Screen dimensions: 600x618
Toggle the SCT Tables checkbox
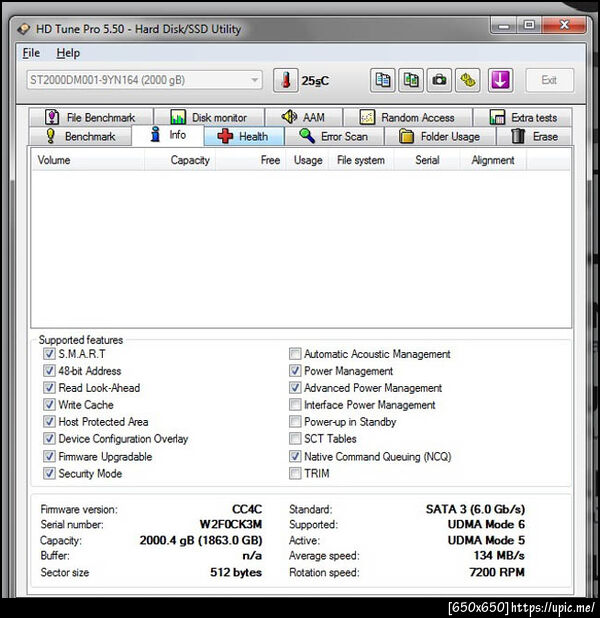click(x=295, y=438)
